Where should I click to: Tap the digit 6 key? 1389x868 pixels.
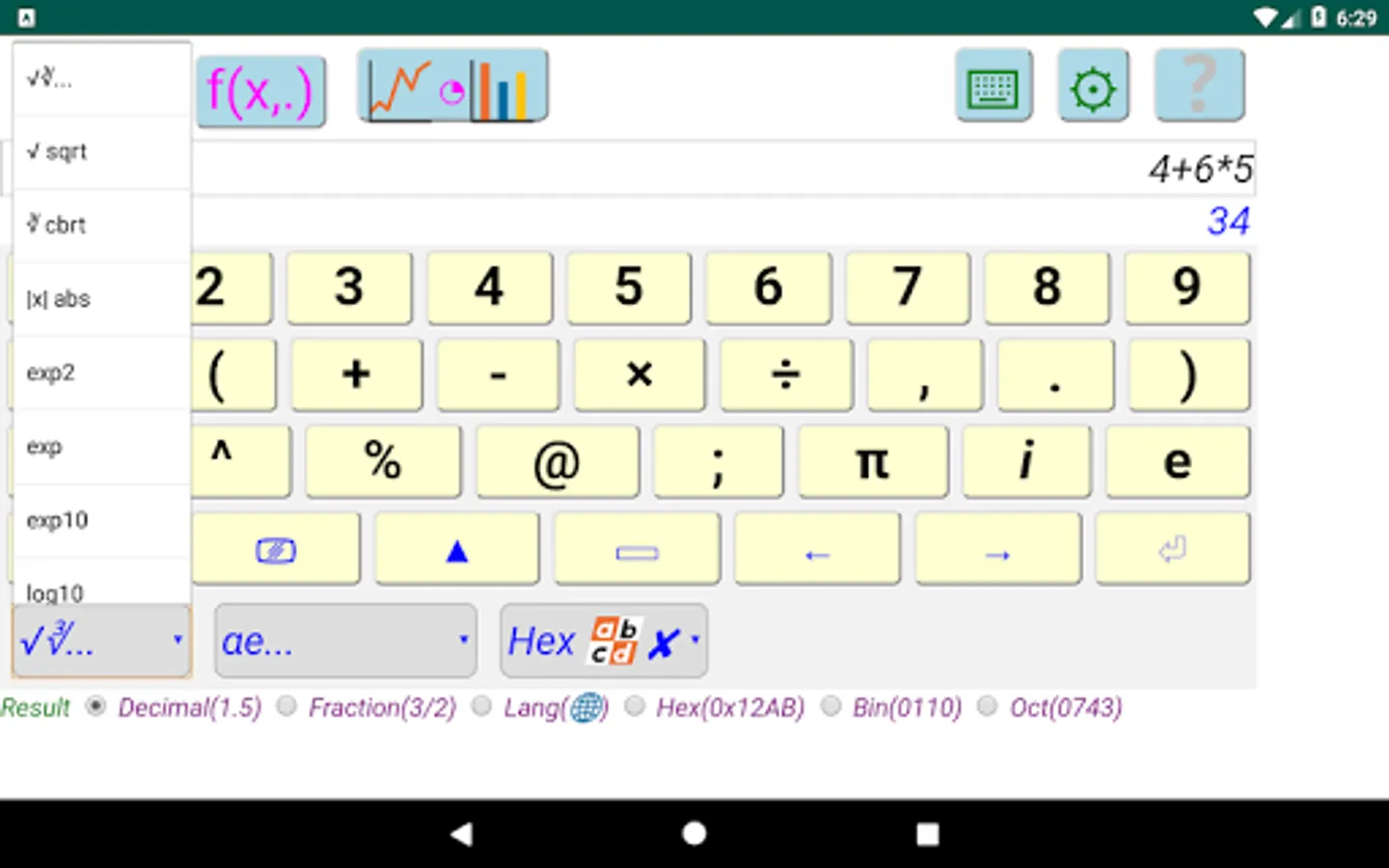click(768, 287)
